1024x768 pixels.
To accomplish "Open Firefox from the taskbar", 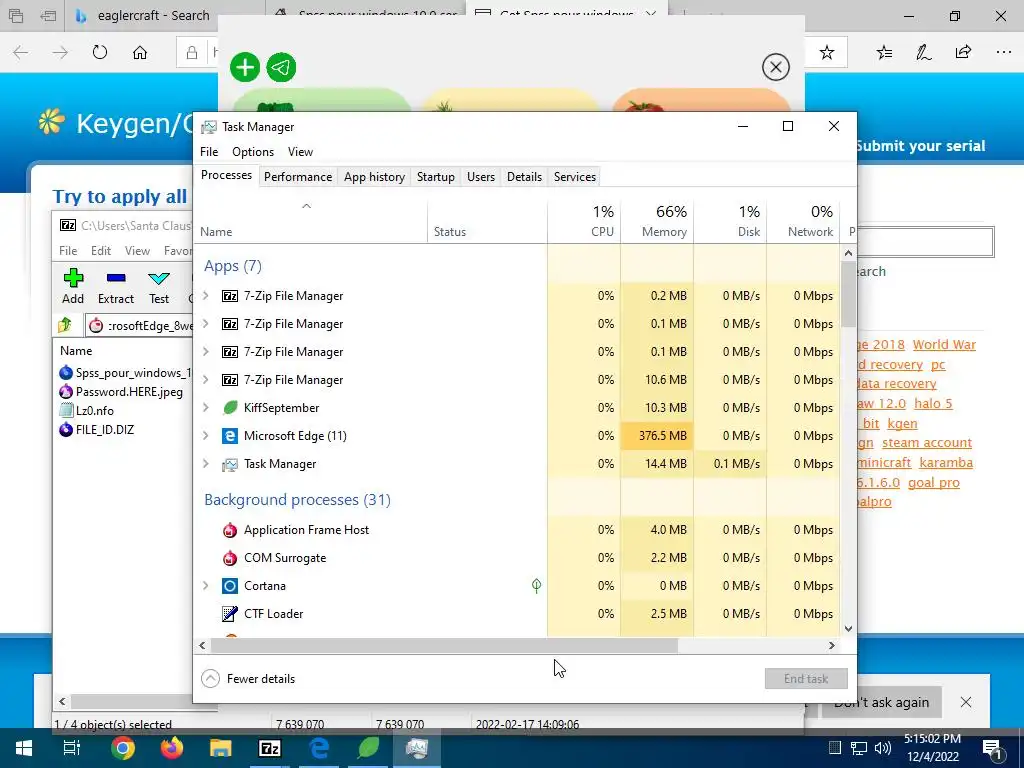I will click(172, 748).
